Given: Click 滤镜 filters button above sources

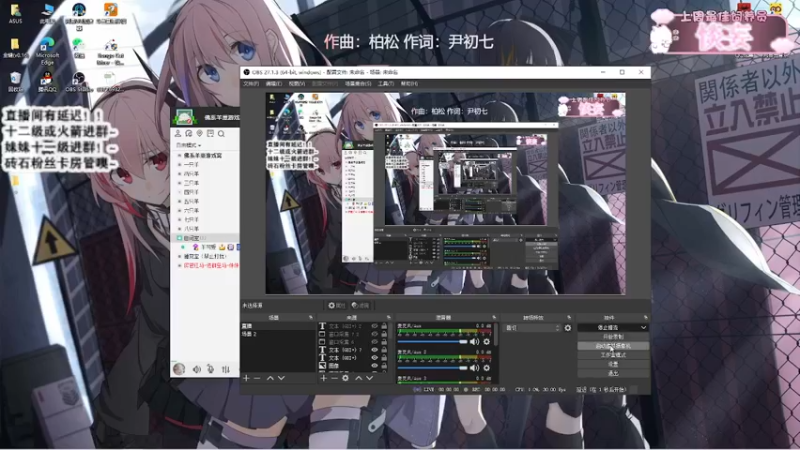Looking at the screenshot, I should tap(361, 306).
